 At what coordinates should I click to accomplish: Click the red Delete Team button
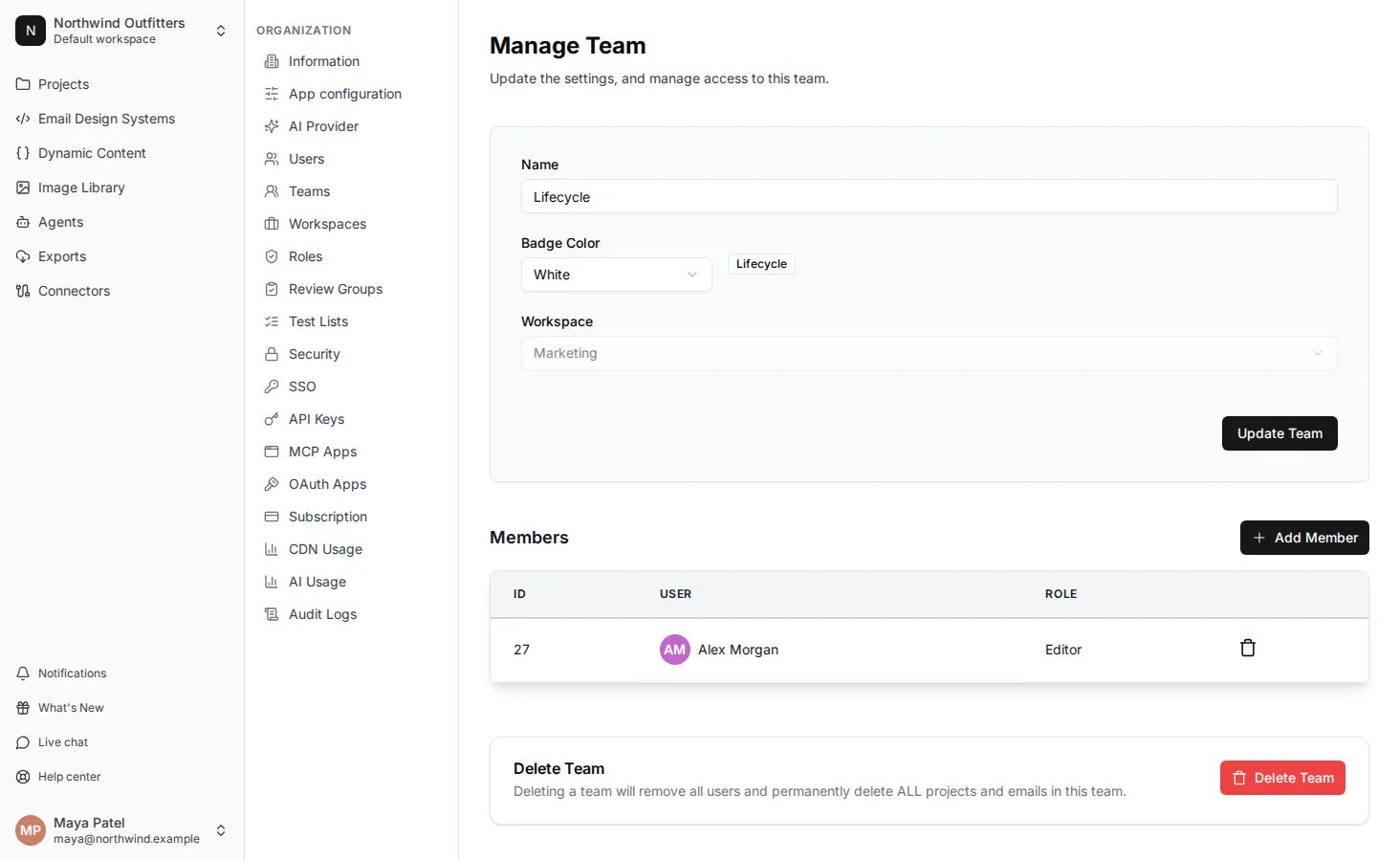1282,778
